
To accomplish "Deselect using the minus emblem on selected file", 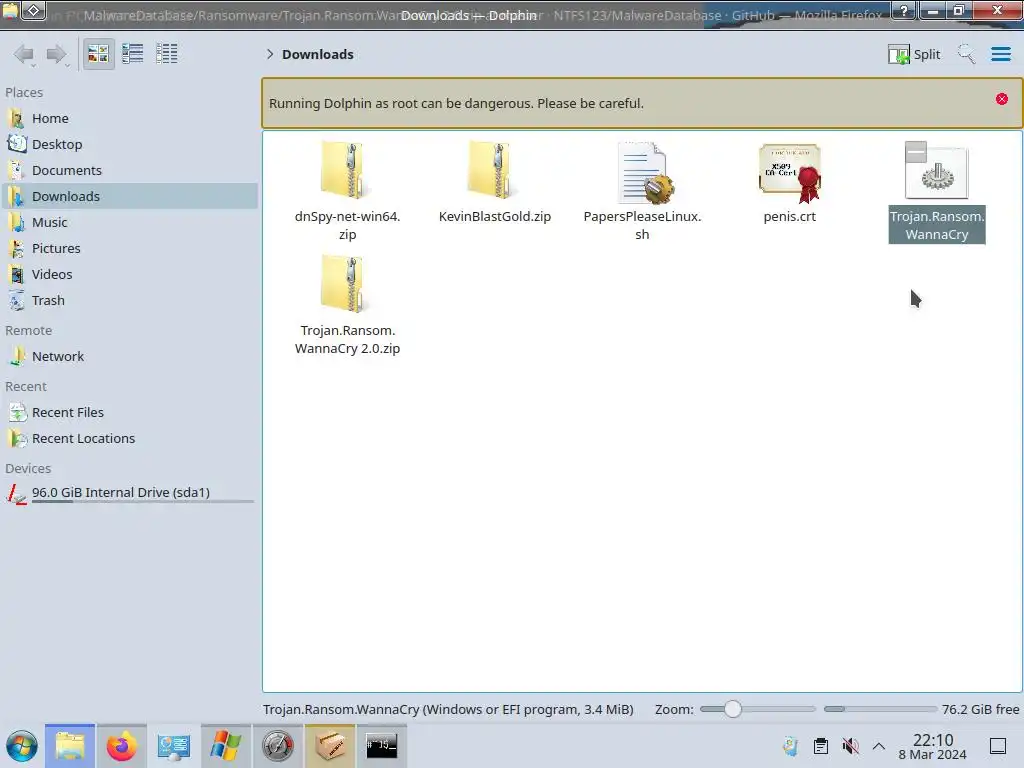I will point(916,152).
